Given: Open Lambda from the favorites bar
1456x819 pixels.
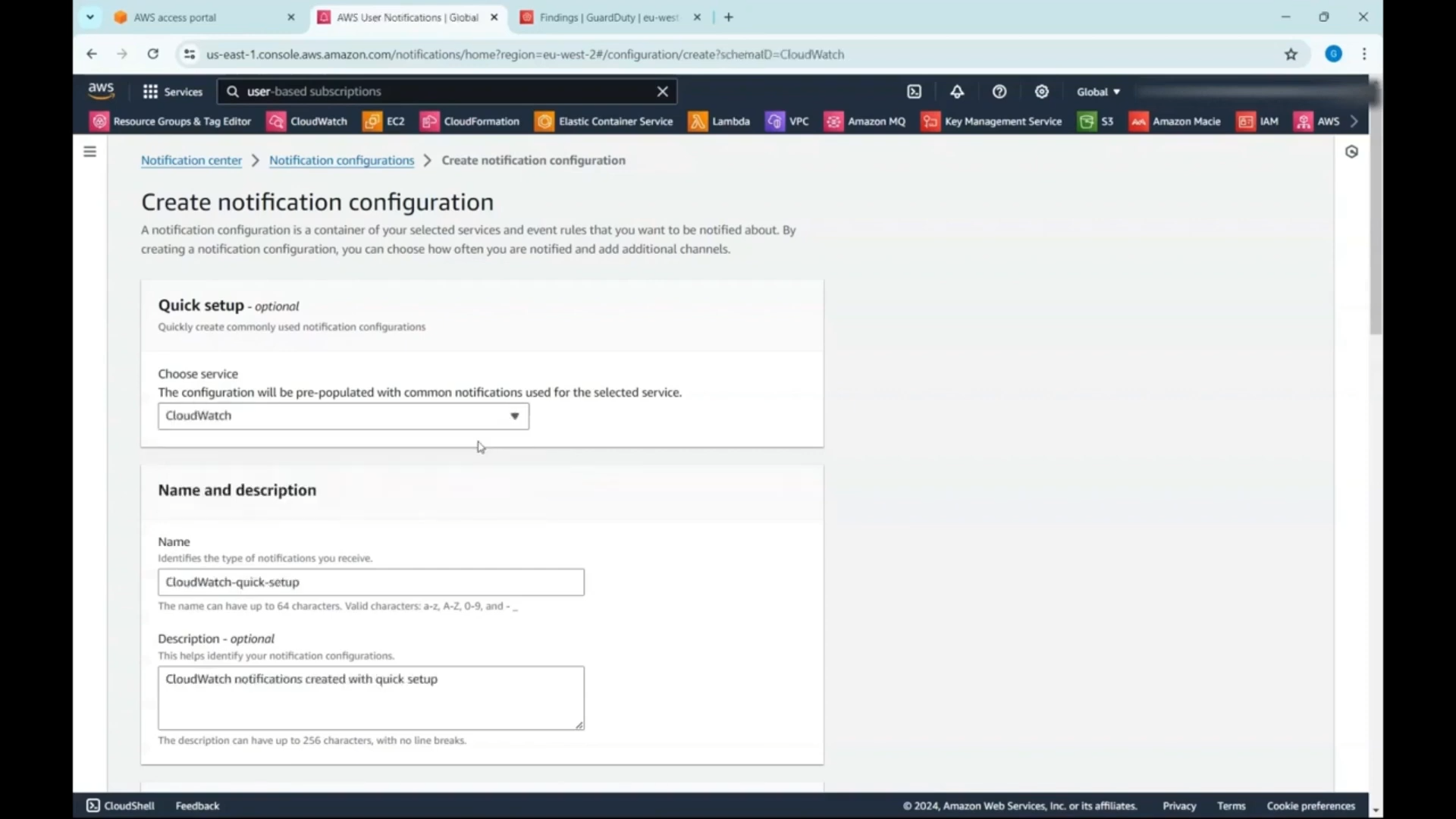Looking at the screenshot, I should tap(730, 121).
